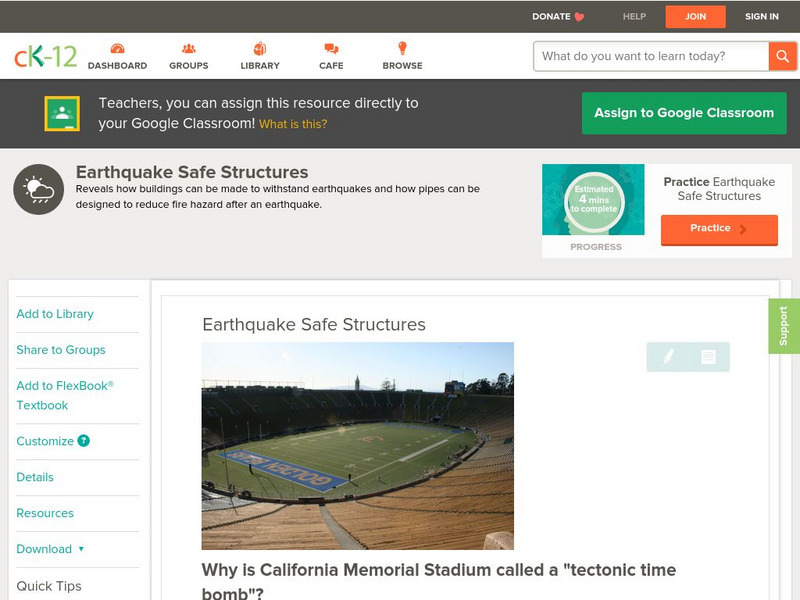Follow the "What is this?" link
Image resolution: width=800 pixels, height=600 pixels.
point(293,124)
